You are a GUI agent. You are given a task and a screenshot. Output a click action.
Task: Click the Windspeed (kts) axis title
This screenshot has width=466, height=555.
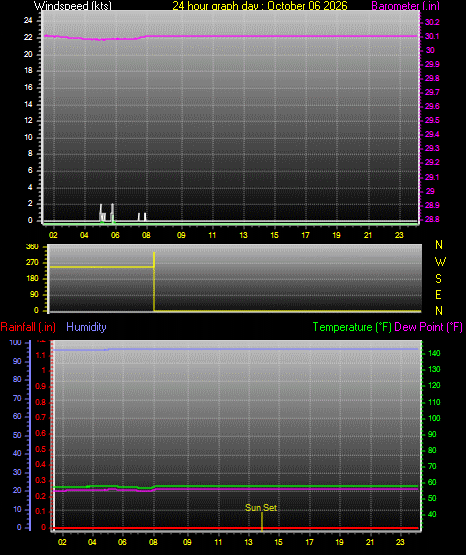point(73,5)
